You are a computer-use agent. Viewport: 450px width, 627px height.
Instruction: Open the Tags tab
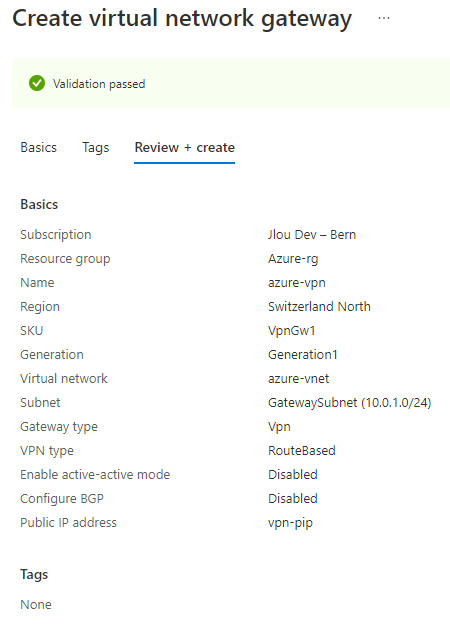point(96,148)
